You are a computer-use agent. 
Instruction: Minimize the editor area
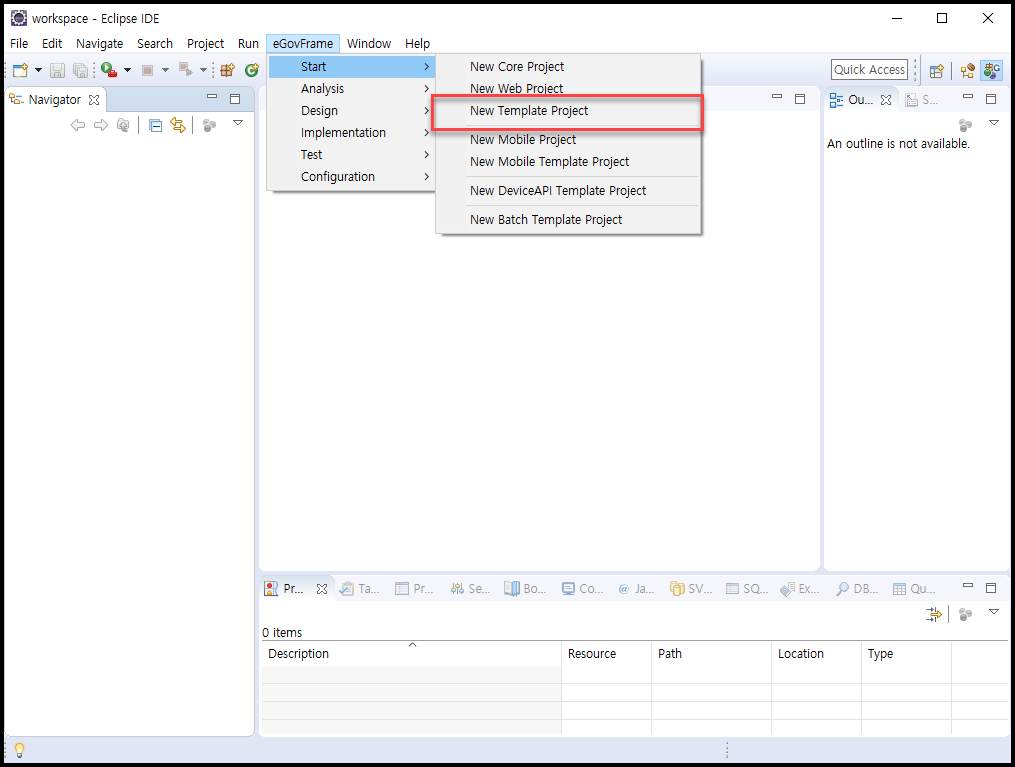[x=777, y=97]
